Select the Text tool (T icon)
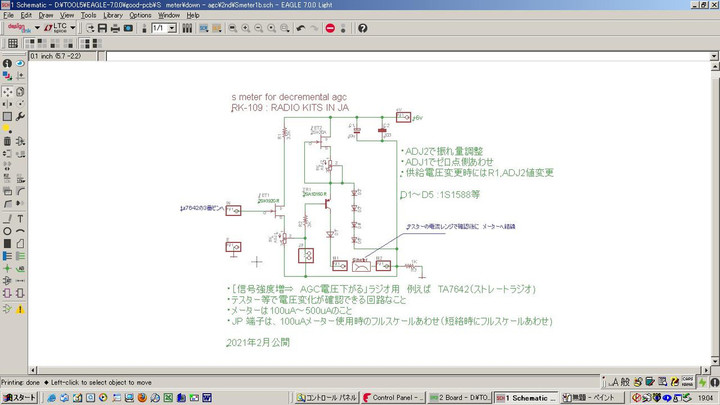Image resolution: width=720 pixels, height=405 pixels. tap(20, 218)
